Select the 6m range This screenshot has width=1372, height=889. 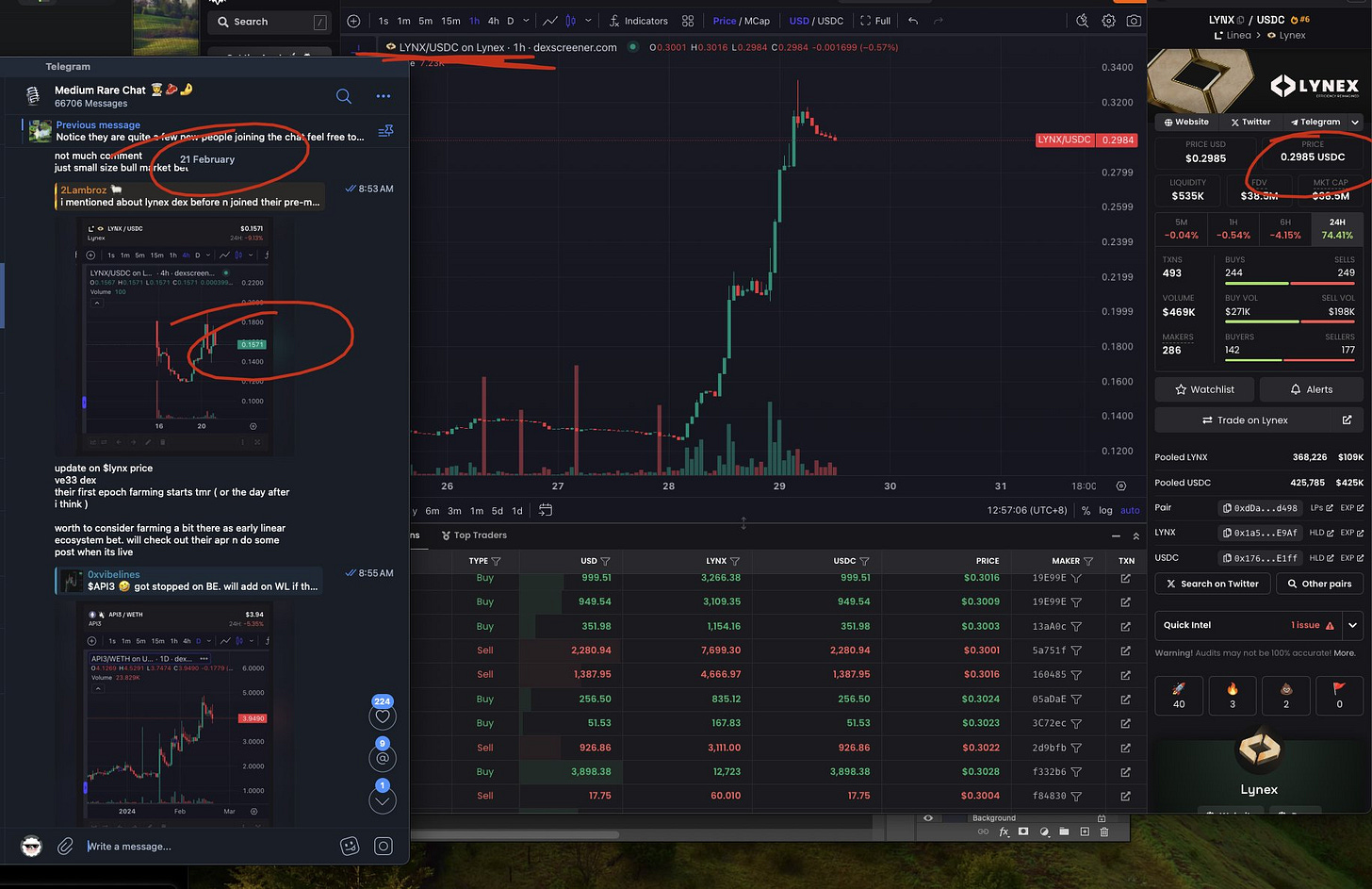click(433, 511)
